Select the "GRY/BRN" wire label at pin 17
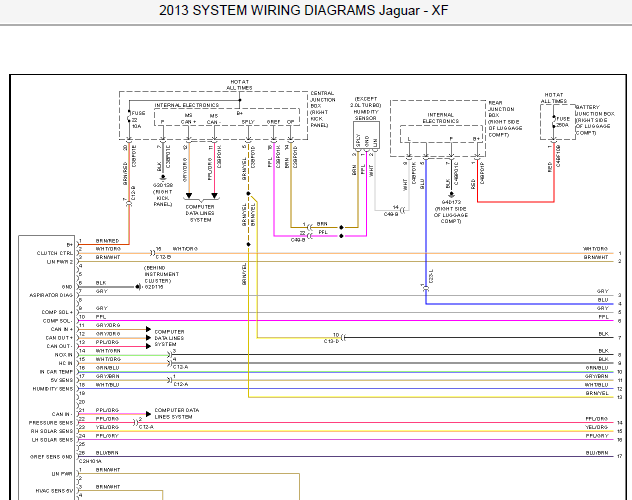632x500 pixels. point(108,376)
